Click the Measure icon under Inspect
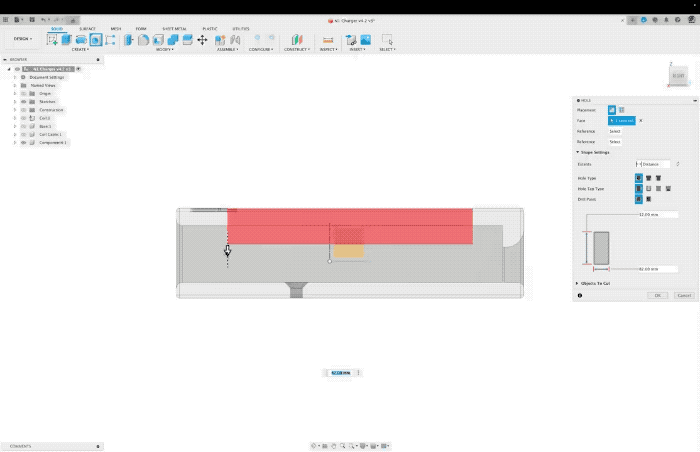The height and width of the screenshot is (452, 700). [327, 40]
